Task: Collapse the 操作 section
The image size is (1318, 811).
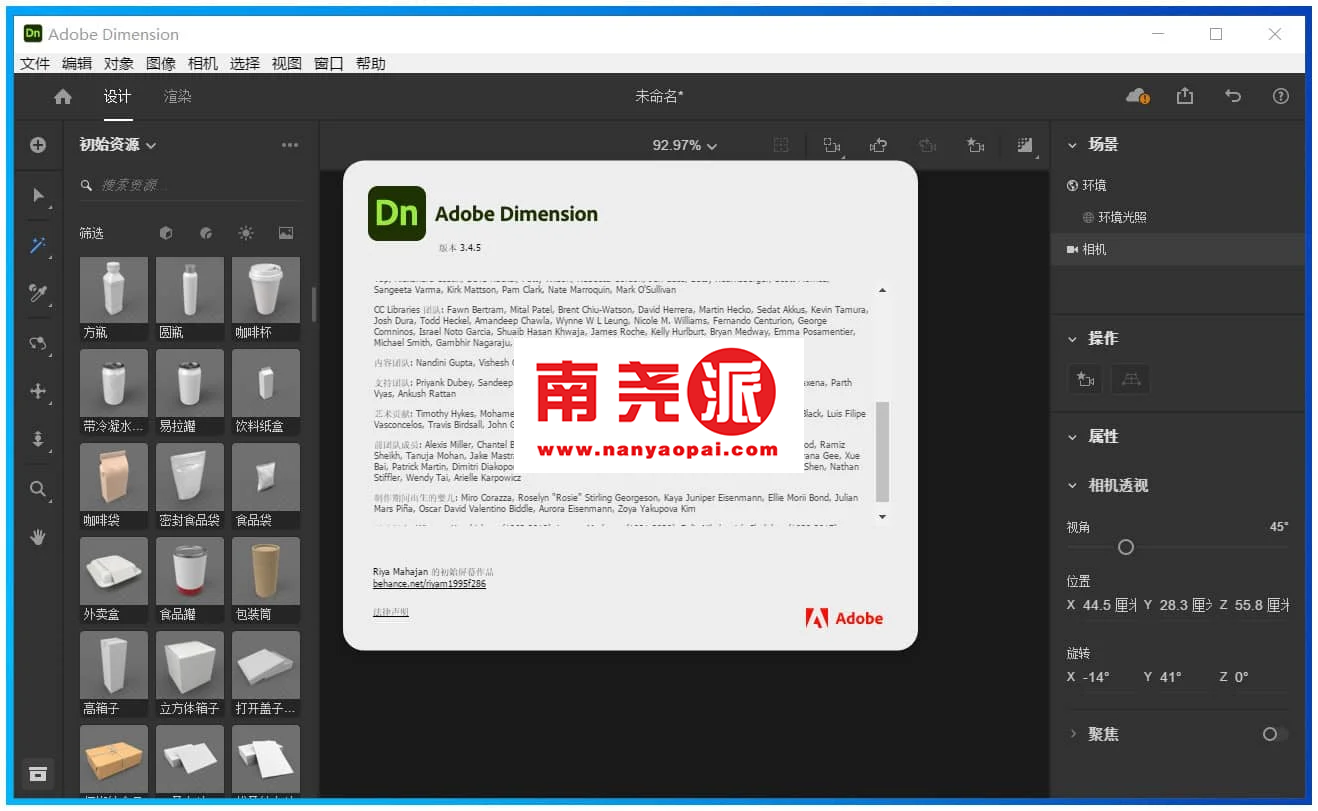Action: click(1073, 339)
